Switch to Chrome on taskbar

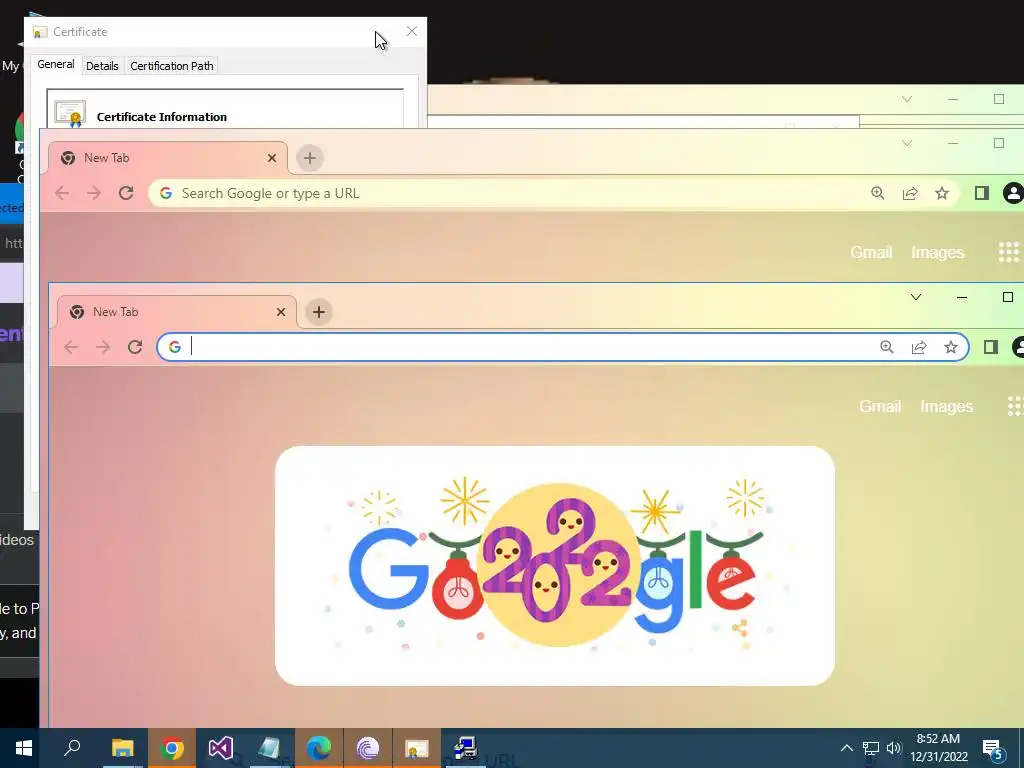(172, 748)
